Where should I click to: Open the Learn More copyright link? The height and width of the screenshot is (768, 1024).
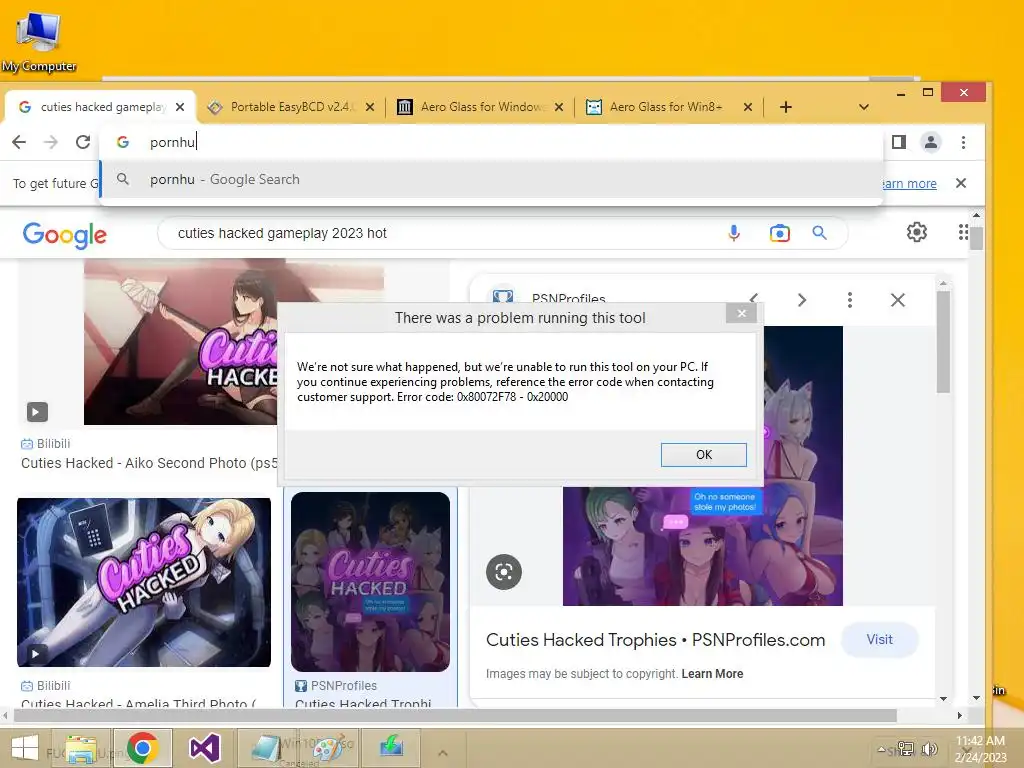[712, 674]
